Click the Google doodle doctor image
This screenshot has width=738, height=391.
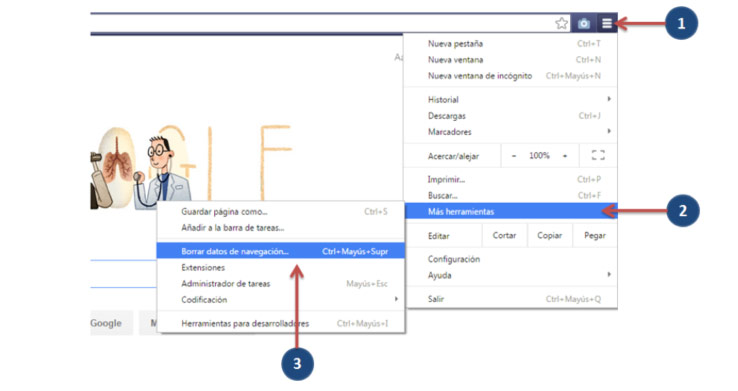click(x=161, y=172)
